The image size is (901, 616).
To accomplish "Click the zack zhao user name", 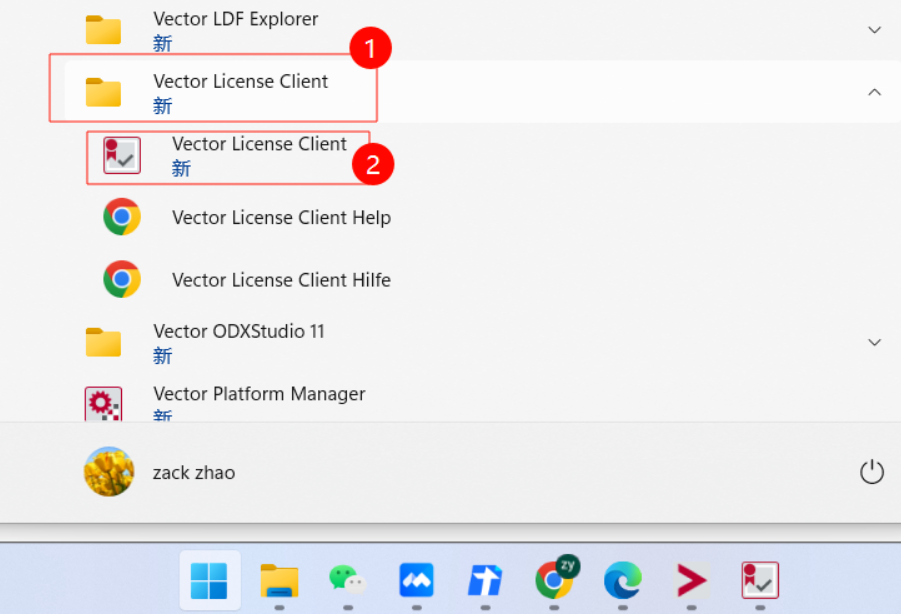I will 194,473.
